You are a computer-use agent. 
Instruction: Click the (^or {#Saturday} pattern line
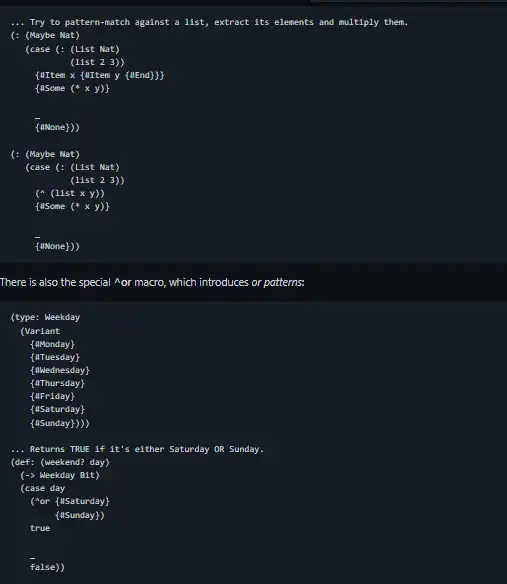(70, 501)
